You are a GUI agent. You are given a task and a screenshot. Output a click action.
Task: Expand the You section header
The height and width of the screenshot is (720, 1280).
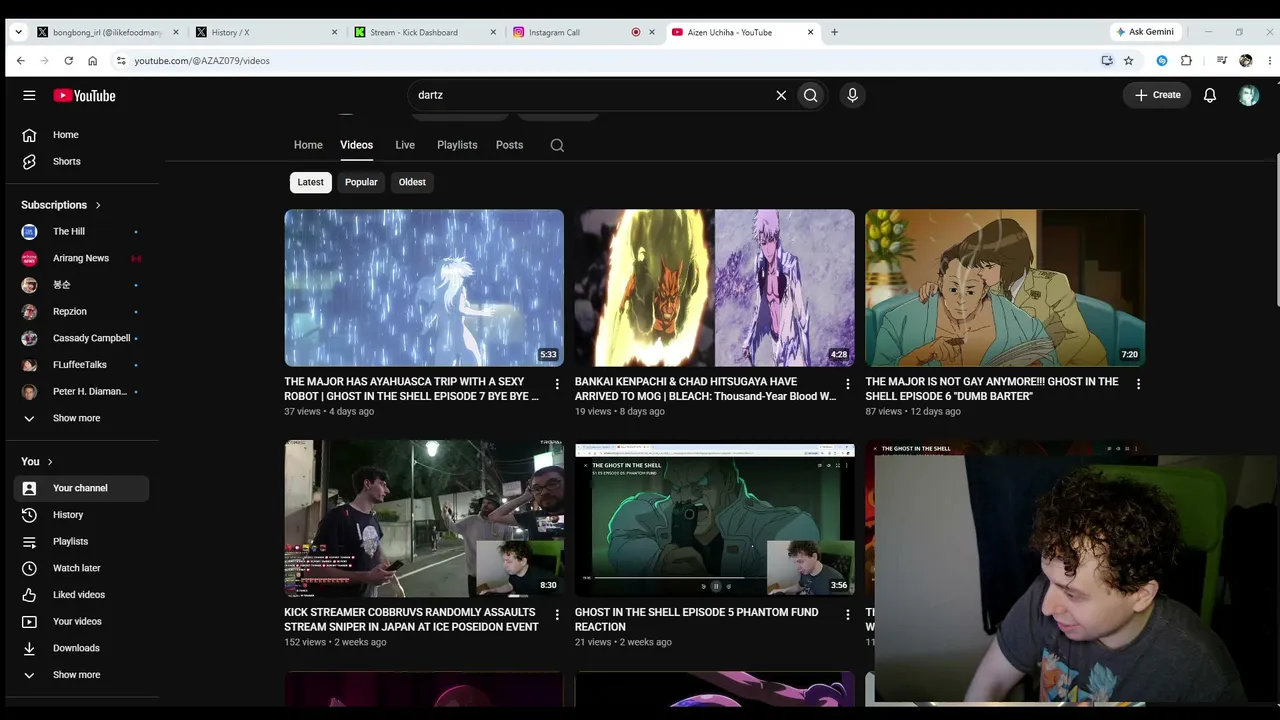pyautogui.click(x=37, y=462)
